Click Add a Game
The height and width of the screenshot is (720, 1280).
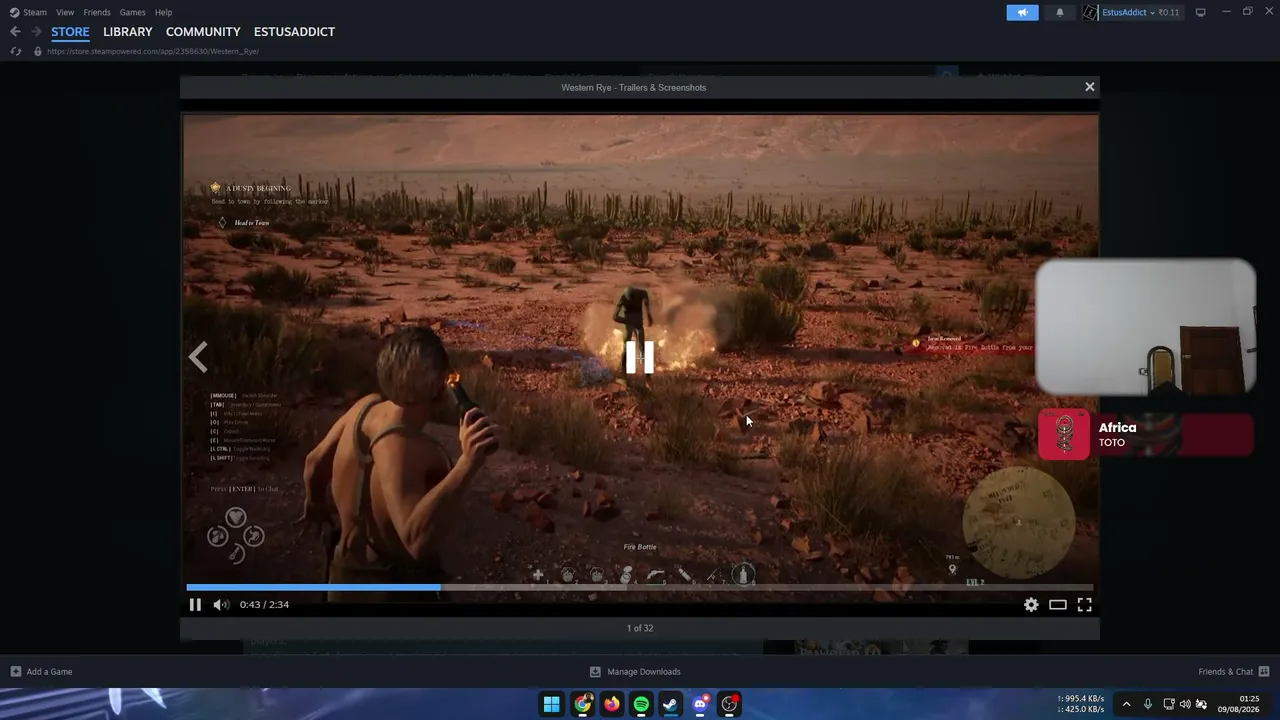point(41,672)
